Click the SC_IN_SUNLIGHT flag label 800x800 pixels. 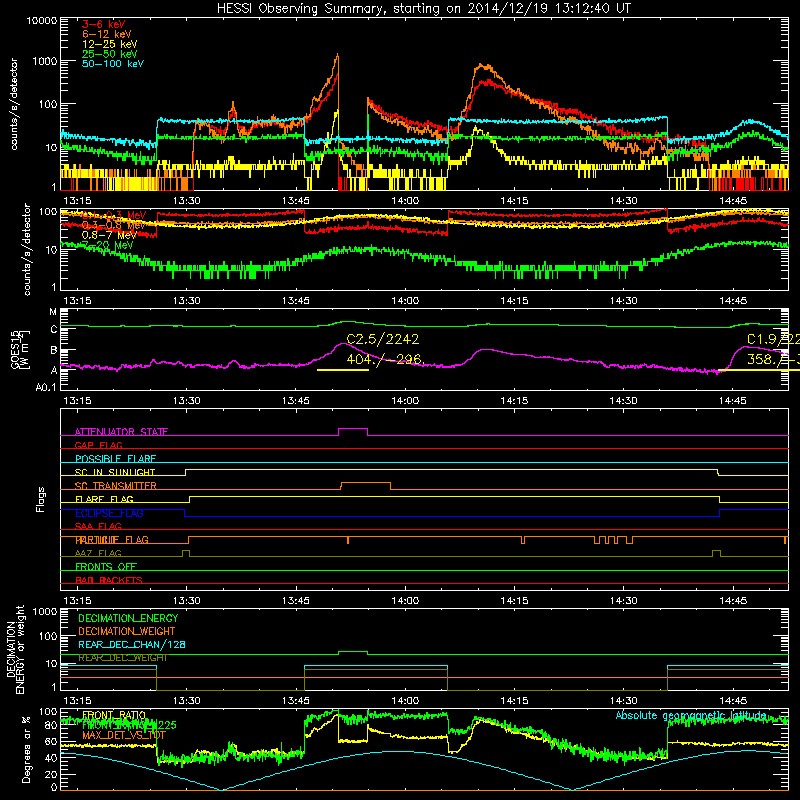point(115,472)
